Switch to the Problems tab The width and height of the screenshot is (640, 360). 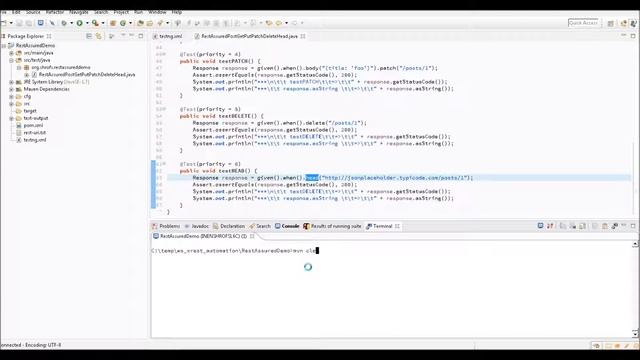click(166, 226)
